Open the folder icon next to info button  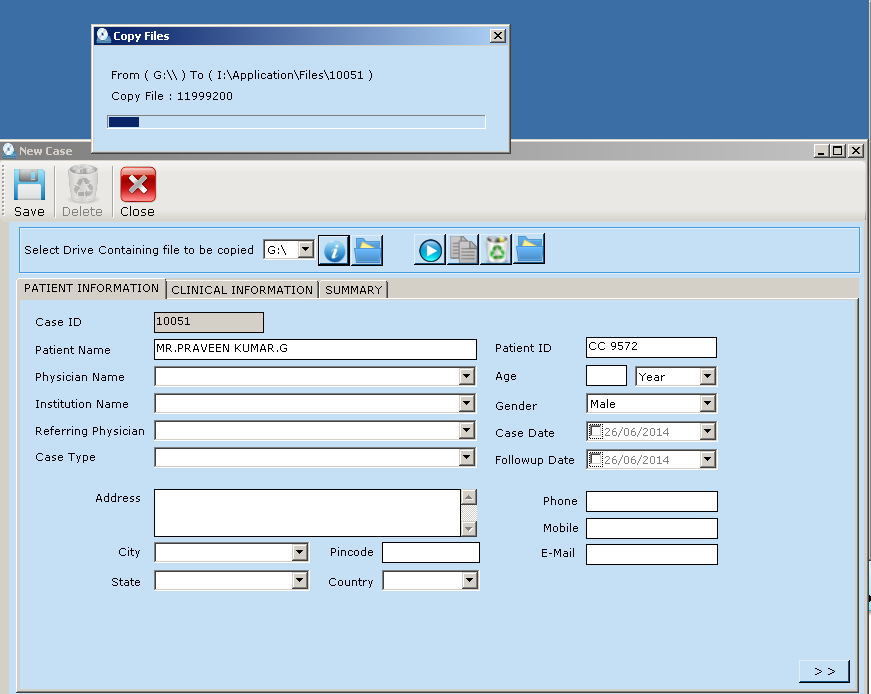click(367, 250)
